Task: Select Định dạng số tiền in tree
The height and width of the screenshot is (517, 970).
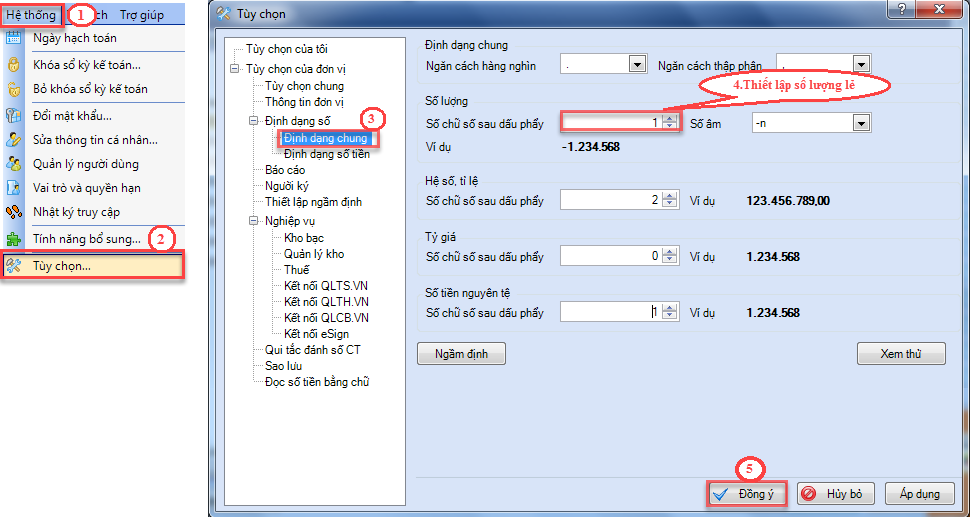Action: click(x=327, y=154)
